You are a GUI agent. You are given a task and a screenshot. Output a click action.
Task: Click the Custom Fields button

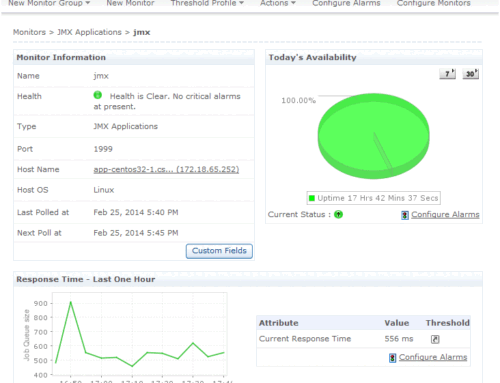click(x=219, y=251)
